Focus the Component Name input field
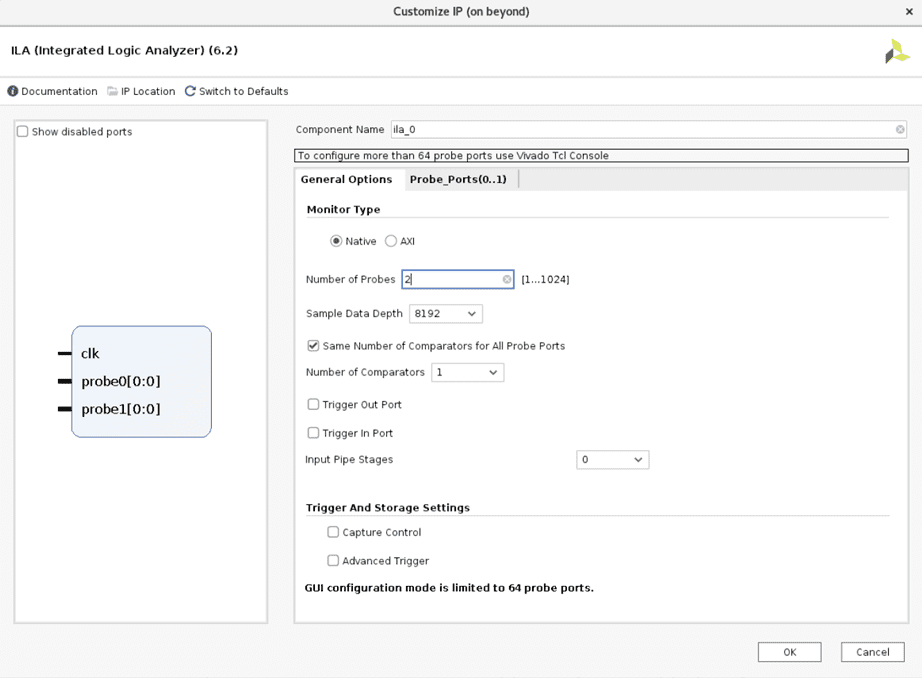 [x=649, y=129]
